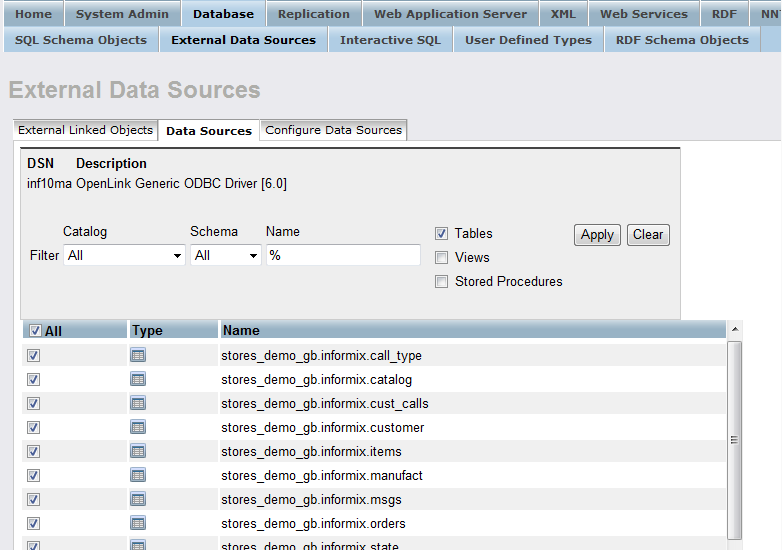Uncheck the call_type table checkbox
The image size is (782, 550).
coord(33,356)
